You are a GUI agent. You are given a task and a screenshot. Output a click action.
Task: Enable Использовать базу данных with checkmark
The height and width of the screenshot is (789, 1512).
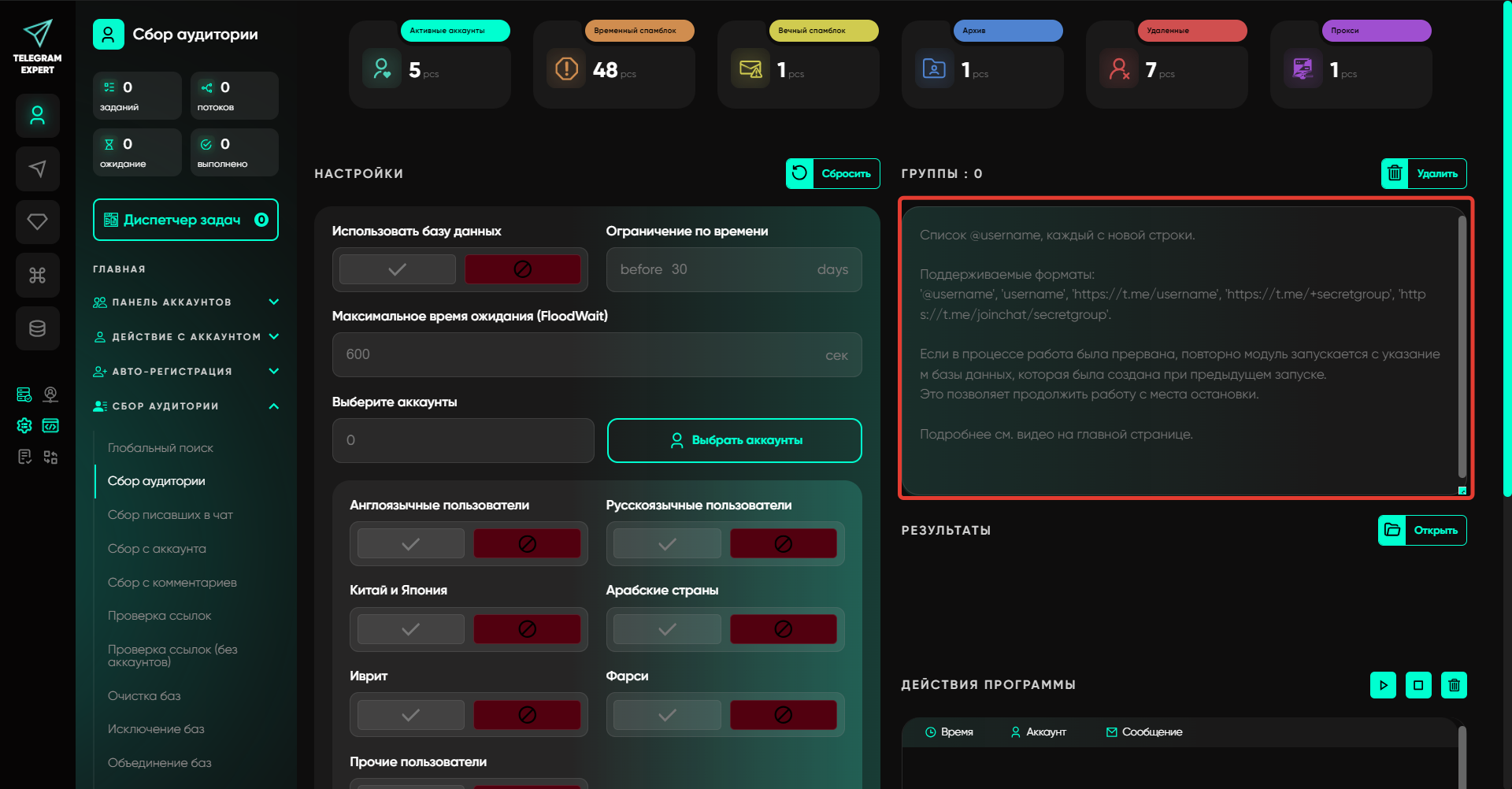398,269
